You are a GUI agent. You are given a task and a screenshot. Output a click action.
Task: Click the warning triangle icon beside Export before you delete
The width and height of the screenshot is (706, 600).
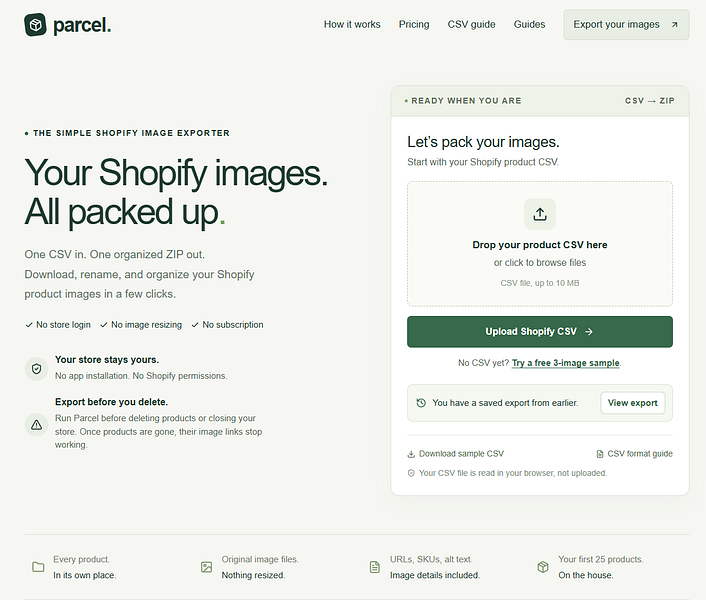click(36, 425)
